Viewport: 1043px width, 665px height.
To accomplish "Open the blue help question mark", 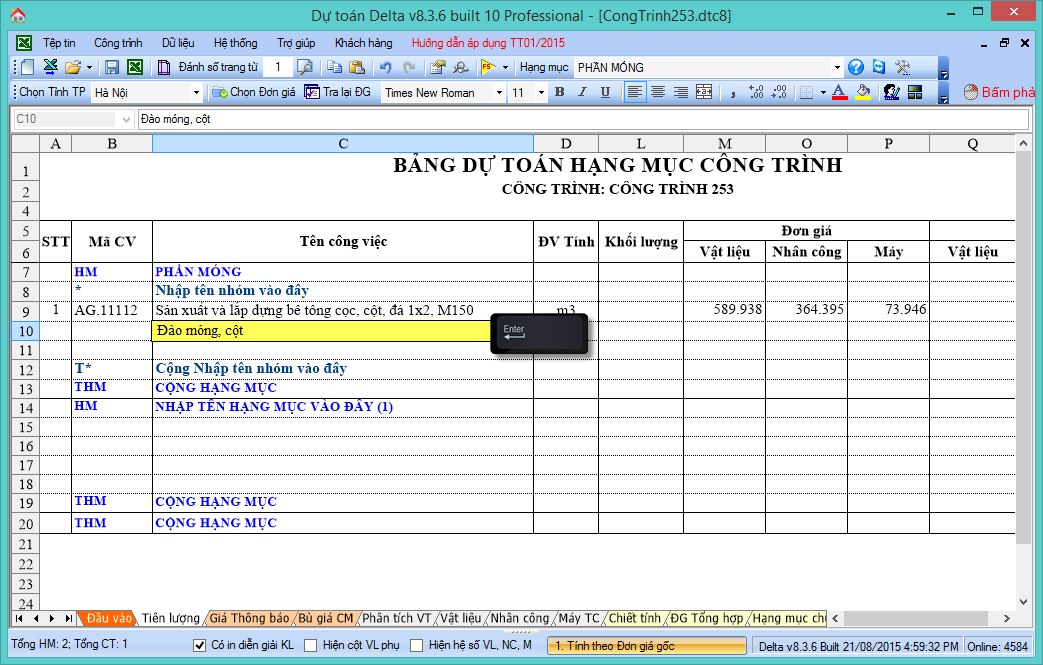I will tap(856, 67).
